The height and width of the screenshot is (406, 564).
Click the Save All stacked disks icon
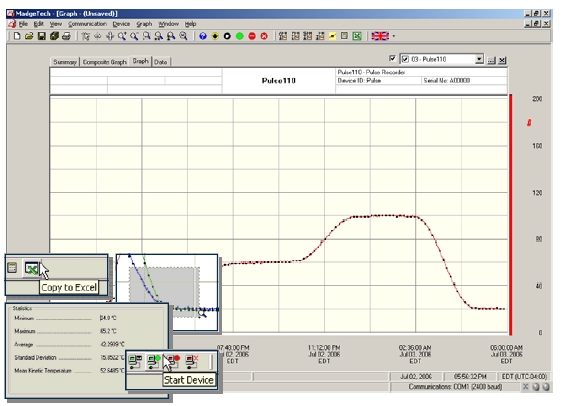pyautogui.click(x=54, y=36)
